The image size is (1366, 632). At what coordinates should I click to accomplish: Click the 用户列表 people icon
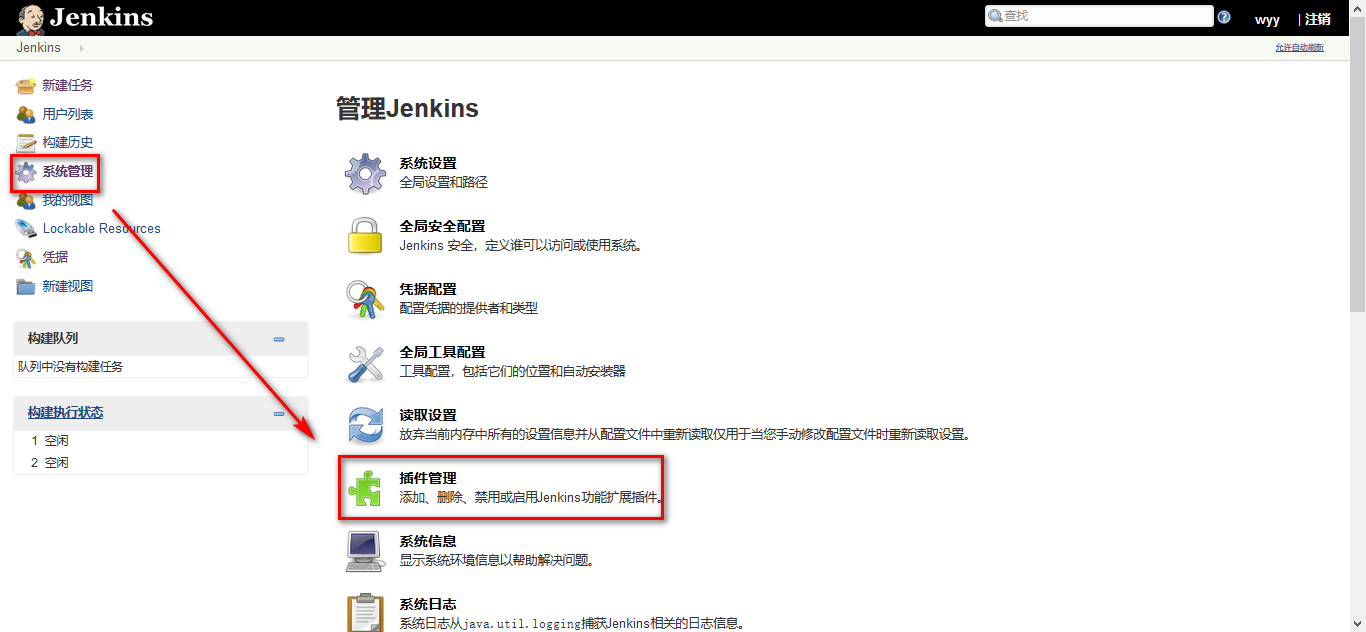[26, 114]
